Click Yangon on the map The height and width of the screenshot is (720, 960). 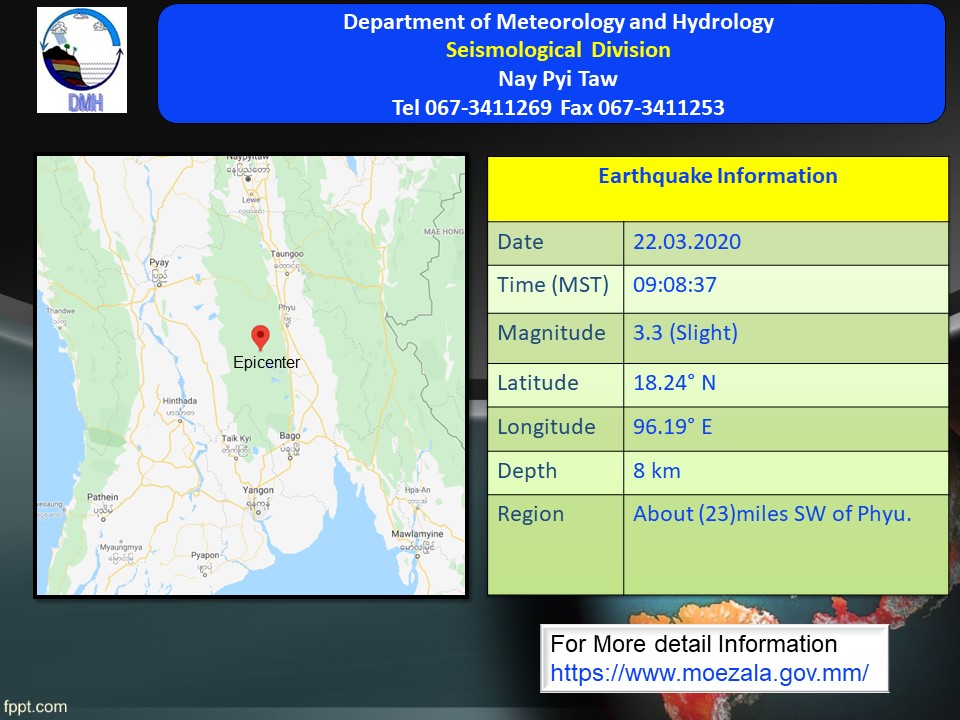(x=258, y=490)
